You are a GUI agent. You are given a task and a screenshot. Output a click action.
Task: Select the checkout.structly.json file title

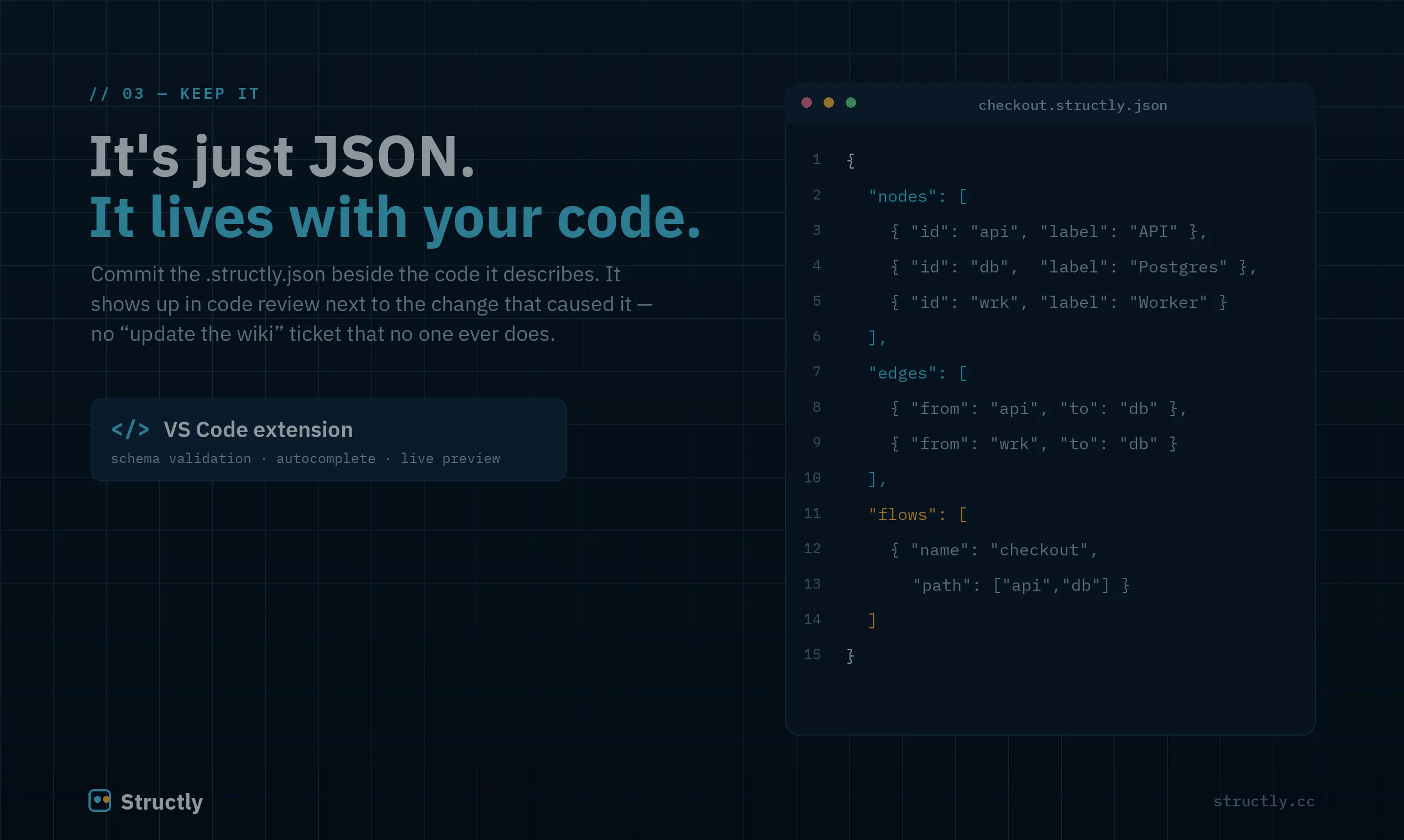(x=1073, y=106)
